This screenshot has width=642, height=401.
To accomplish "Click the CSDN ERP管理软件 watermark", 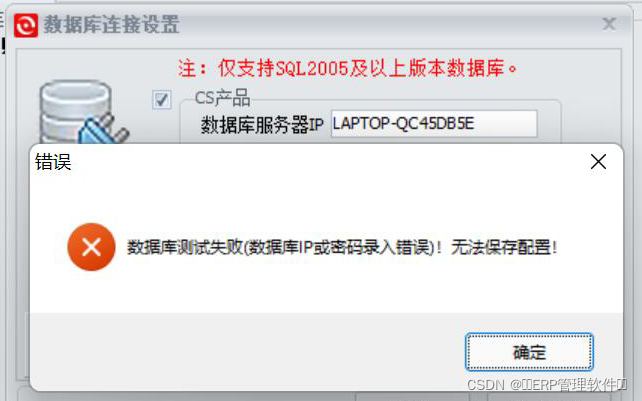I will coord(547,385).
